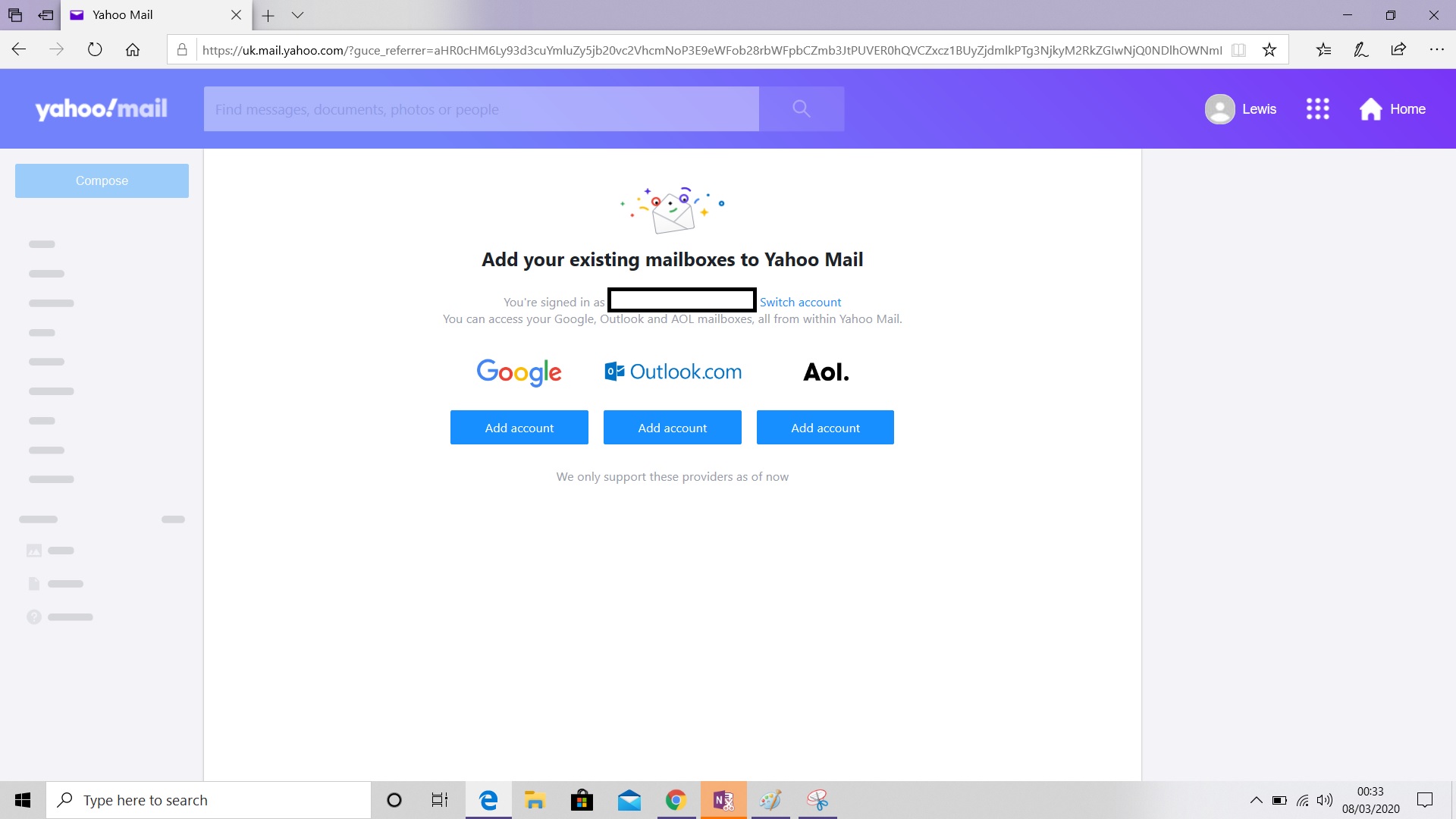Open the Yahoo apps grid icon

[x=1317, y=108]
